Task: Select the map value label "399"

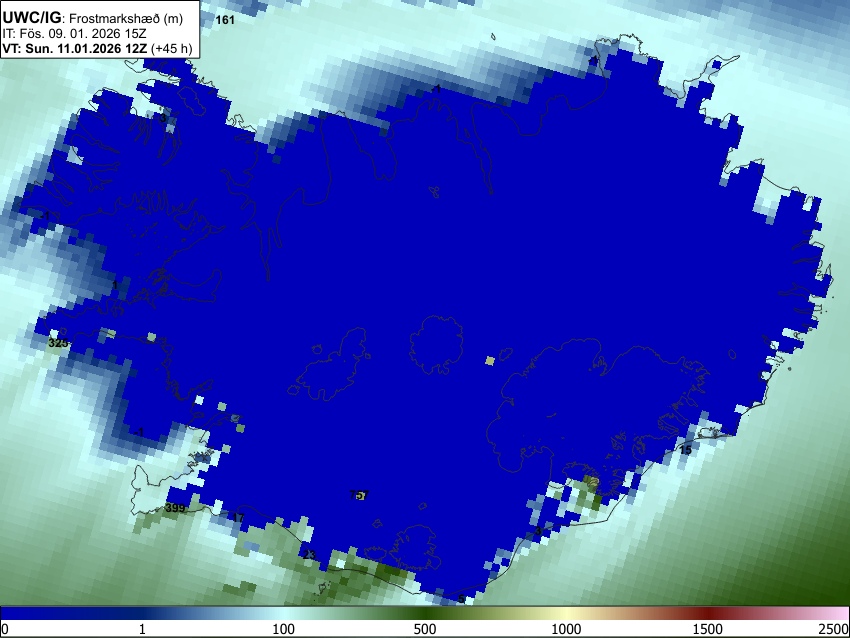Action: click(175, 508)
